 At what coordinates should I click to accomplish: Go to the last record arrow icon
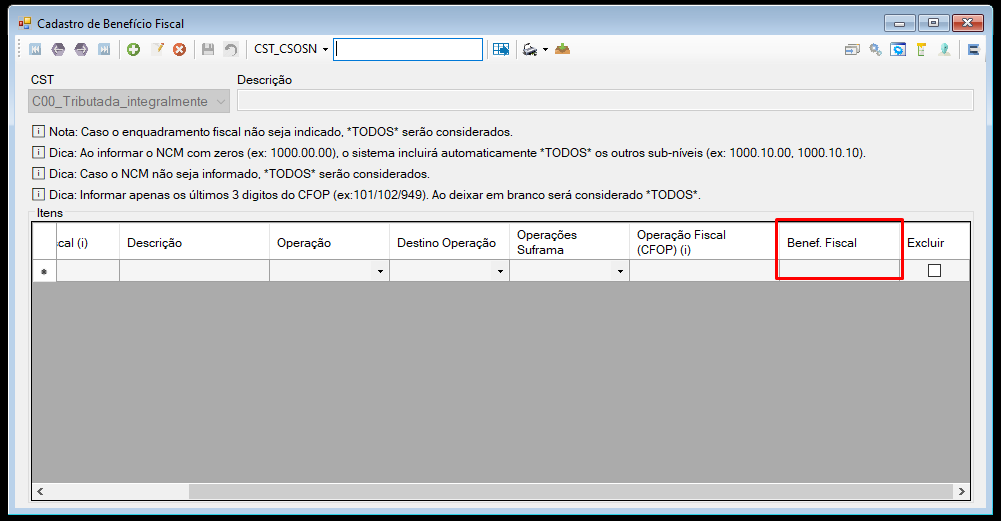(104, 49)
